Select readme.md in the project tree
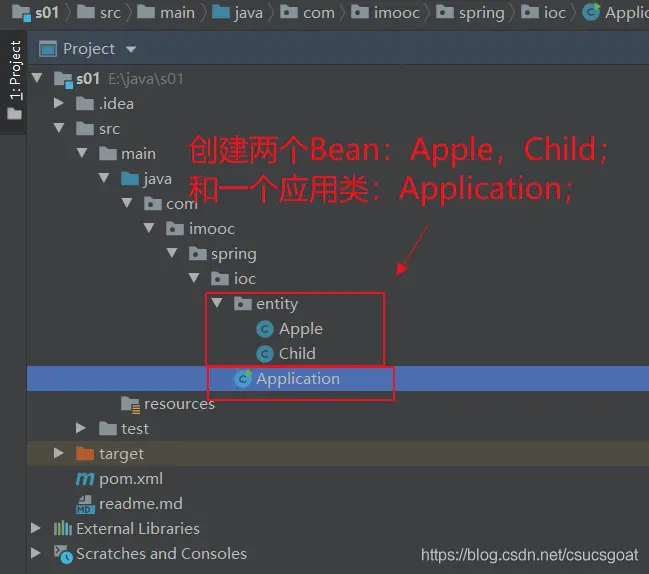649x574 pixels. click(x=141, y=504)
